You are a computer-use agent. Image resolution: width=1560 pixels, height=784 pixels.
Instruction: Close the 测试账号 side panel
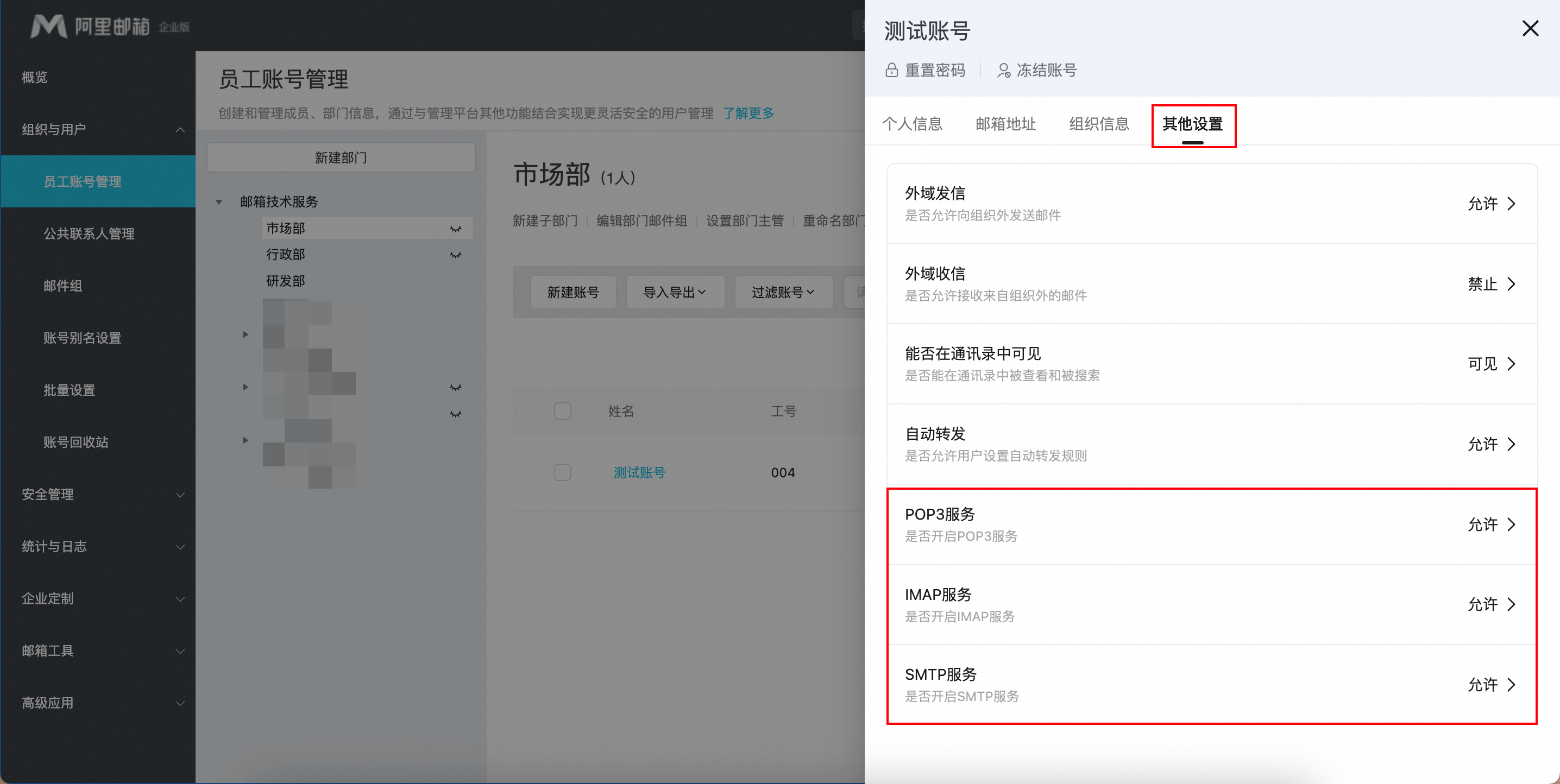click(x=1530, y=28)
